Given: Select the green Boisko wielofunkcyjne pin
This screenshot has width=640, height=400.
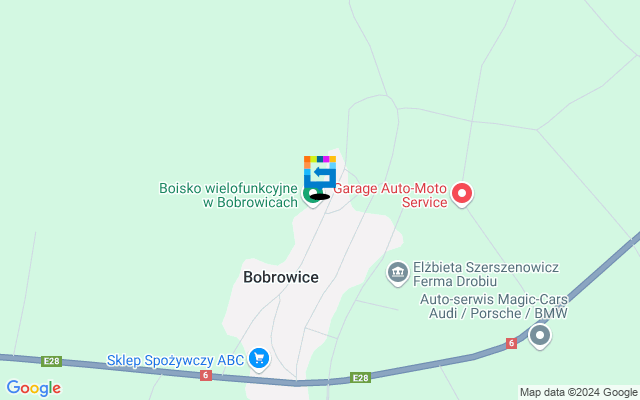Looking at the screenshot, I should tap(313, 195).
